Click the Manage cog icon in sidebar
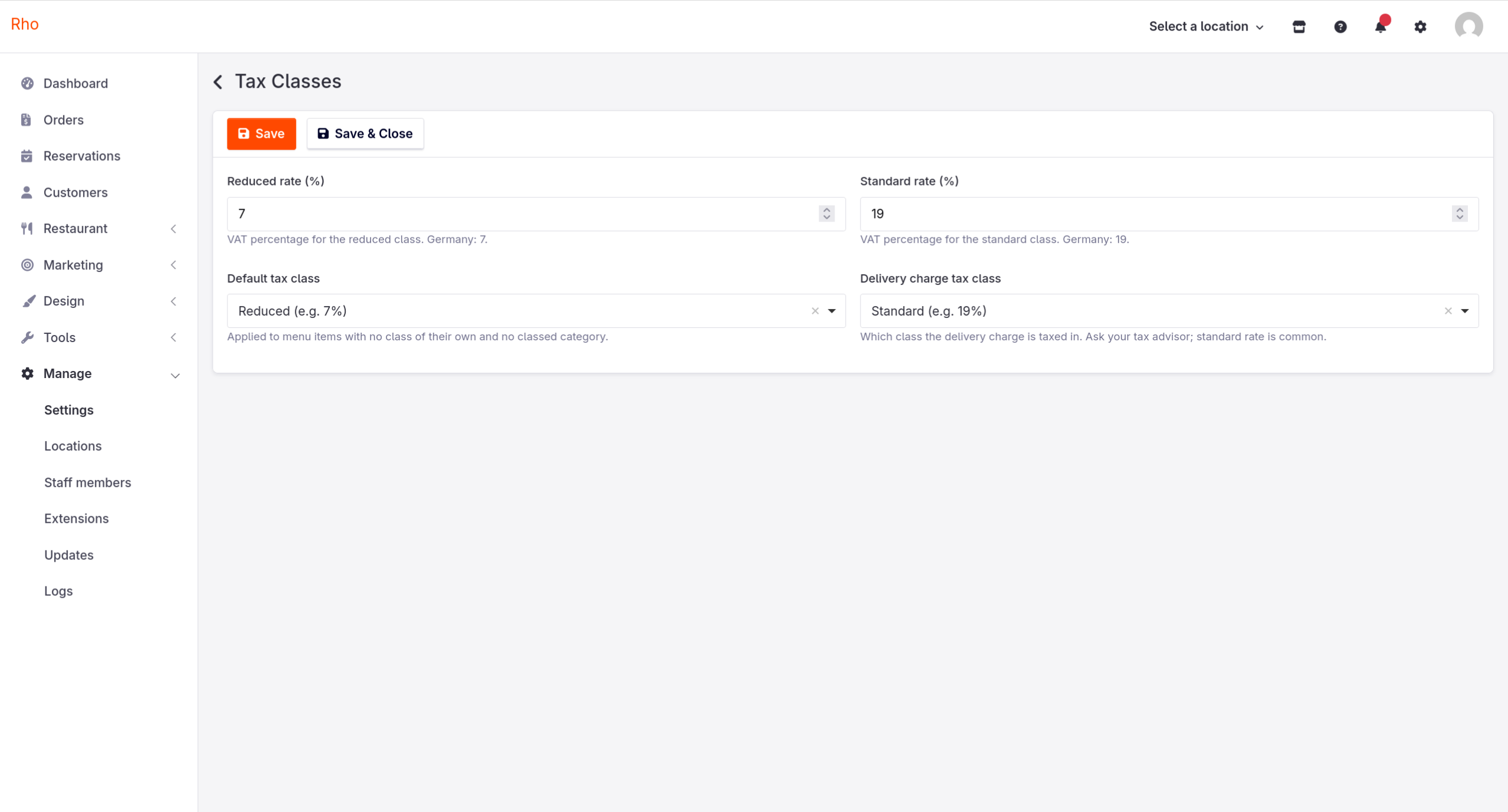The width and height of the screenshot is (1508, 812). (x=27, y=373)
